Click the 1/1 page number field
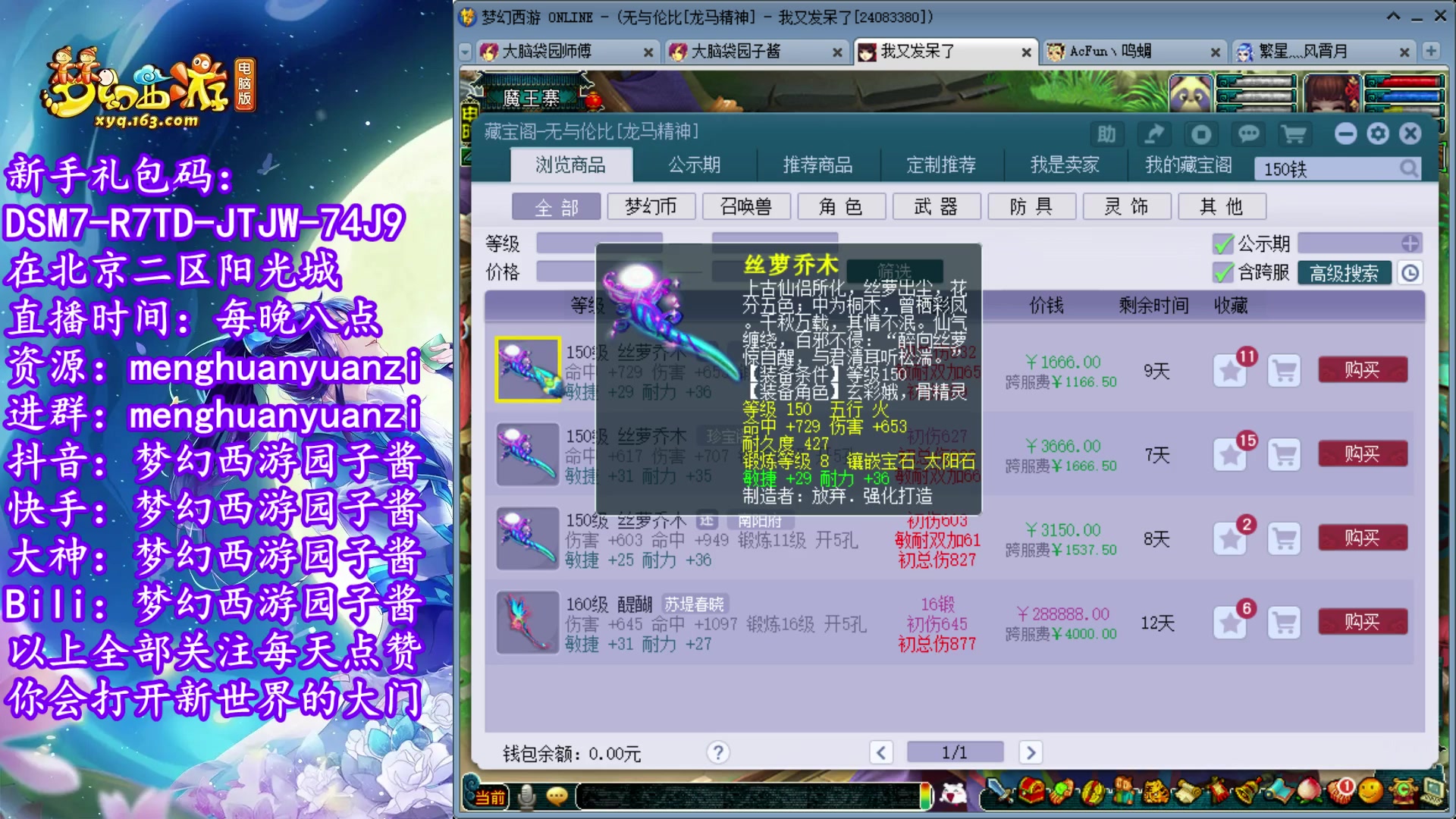Image resolution: width=1456 pixels, height=819 pixels. tap(955, 752)
